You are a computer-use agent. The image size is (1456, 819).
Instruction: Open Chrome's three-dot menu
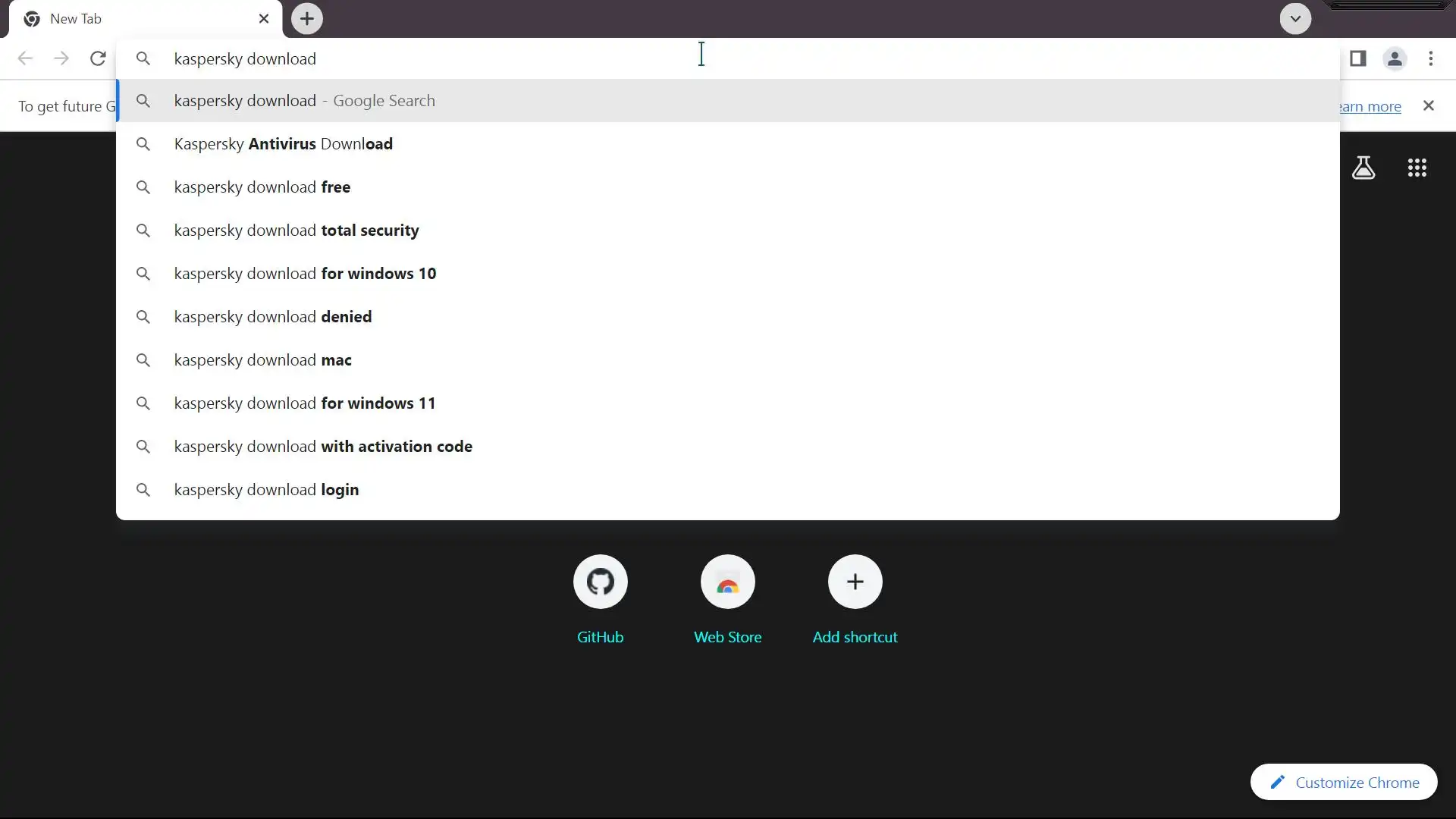pyautogui.click(x=1430, y=58)
